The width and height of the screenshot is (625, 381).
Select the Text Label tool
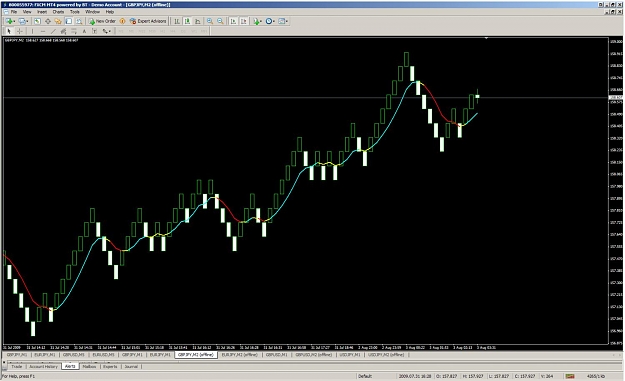pyautogui.click(x=94, y=31)
